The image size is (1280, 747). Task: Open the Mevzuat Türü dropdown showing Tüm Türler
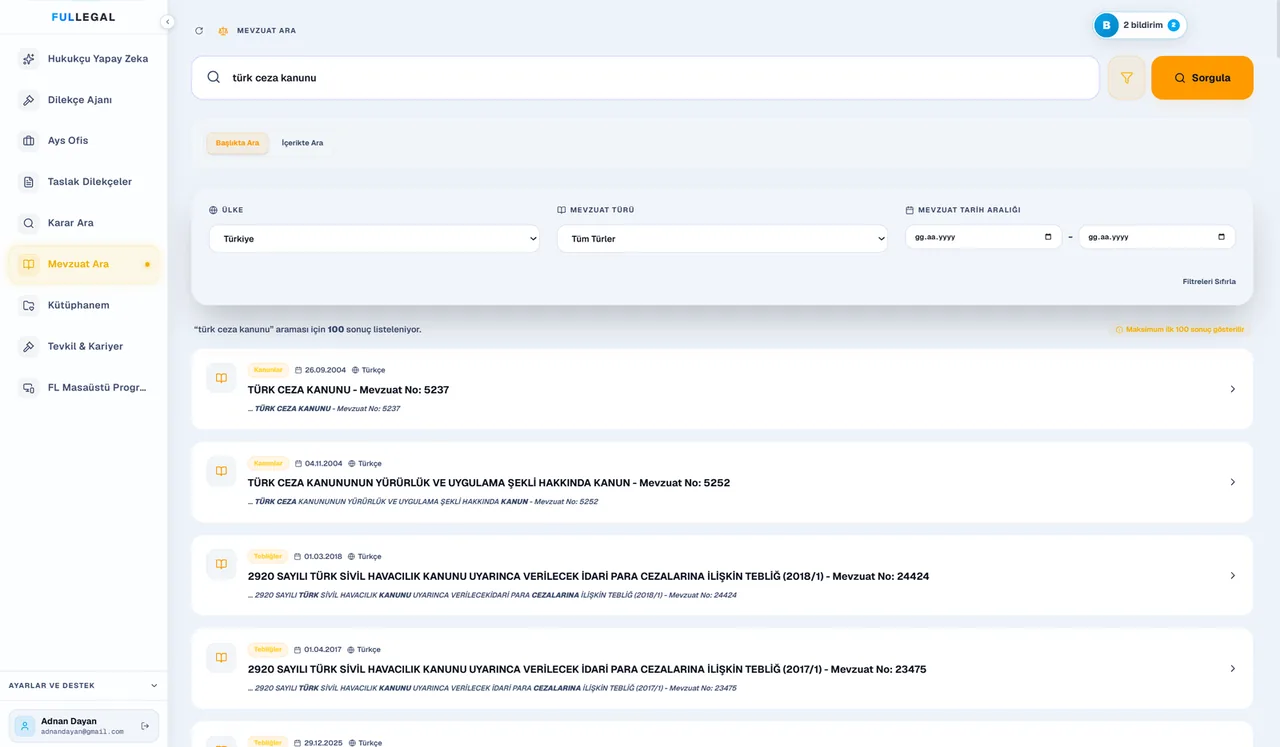tap(722, 239)
